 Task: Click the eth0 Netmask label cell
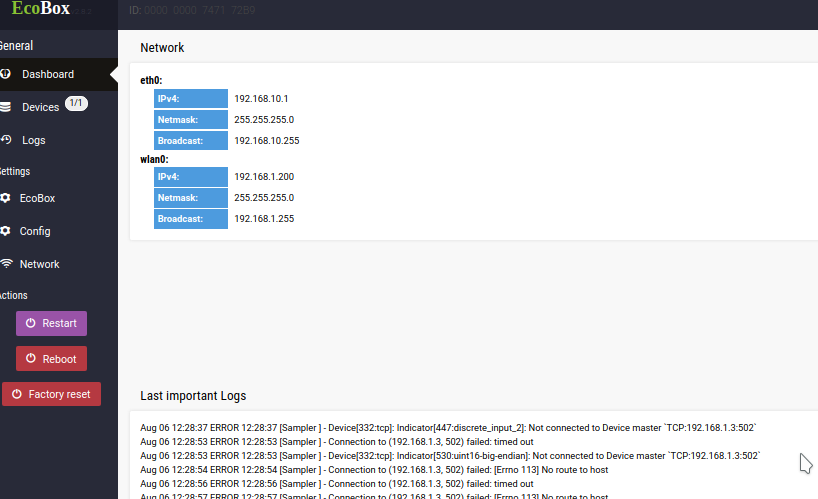click(191, 119)
